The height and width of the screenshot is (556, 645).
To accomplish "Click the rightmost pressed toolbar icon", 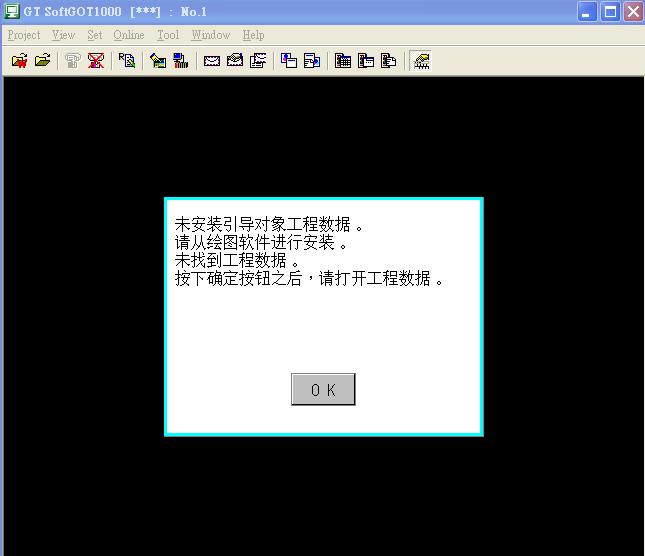I will [x=421, y=61].
